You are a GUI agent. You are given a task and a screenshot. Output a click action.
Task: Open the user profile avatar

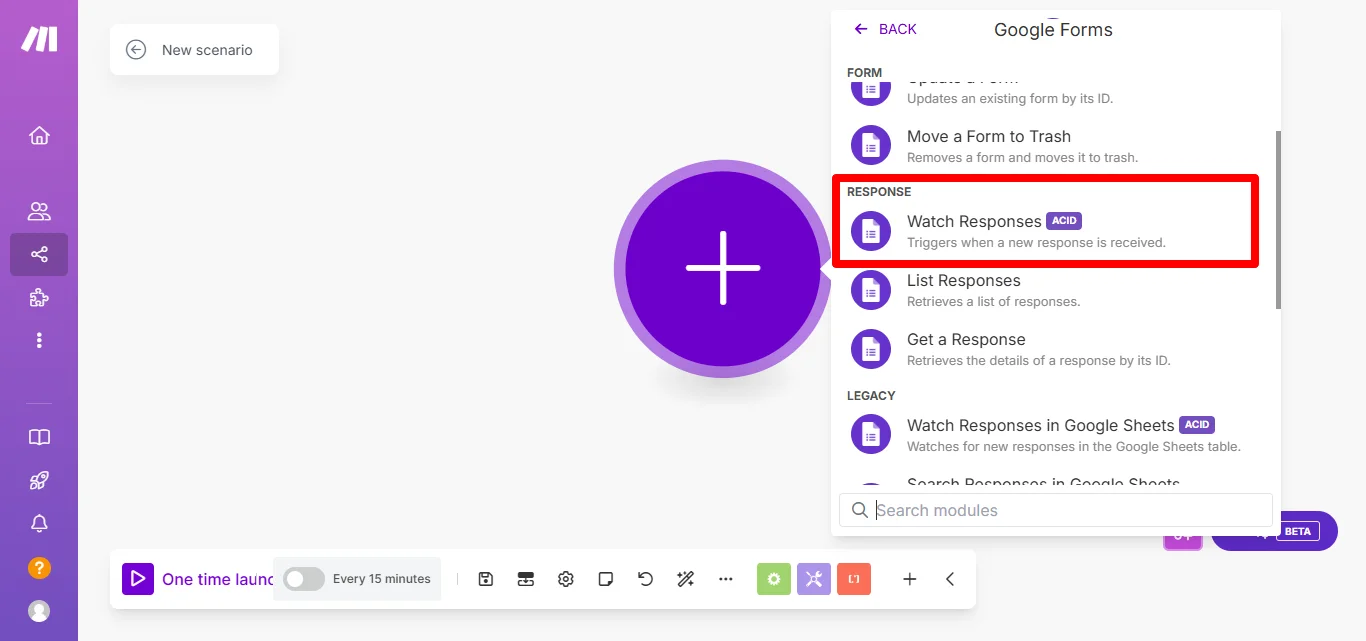tap(39, 610)
